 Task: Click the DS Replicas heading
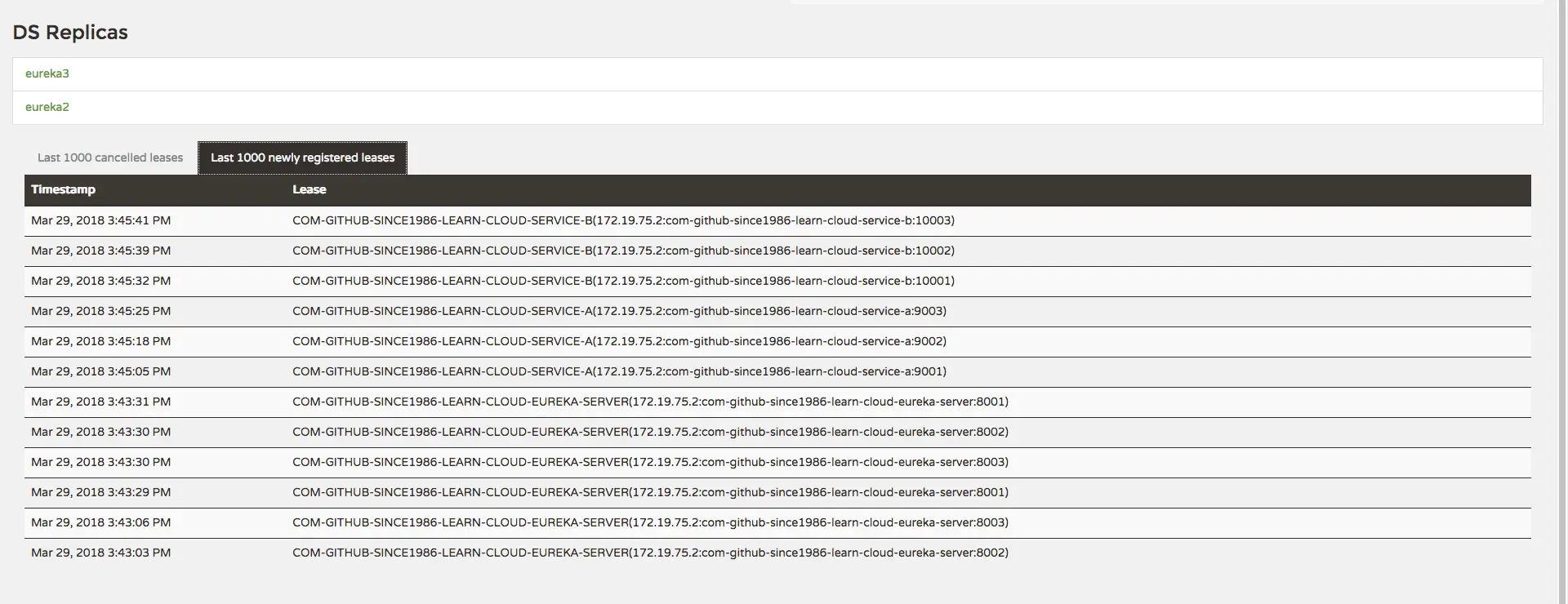pyautogui.click(x=70, y=32)
